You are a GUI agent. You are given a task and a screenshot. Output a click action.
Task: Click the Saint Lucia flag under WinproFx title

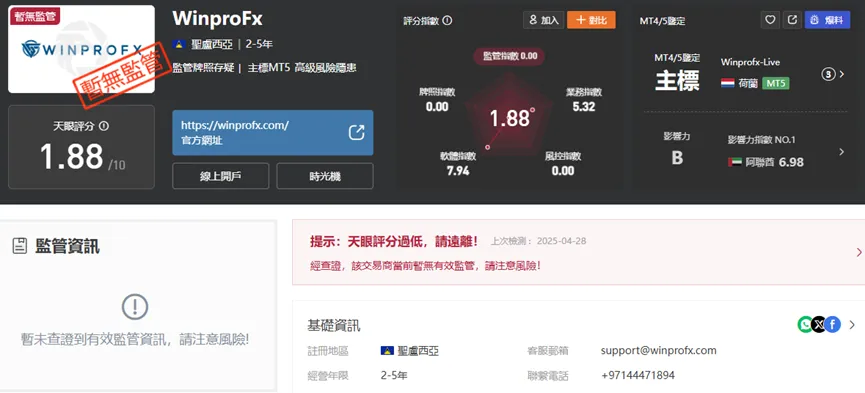pyautogui.click(x=179, y=44)
